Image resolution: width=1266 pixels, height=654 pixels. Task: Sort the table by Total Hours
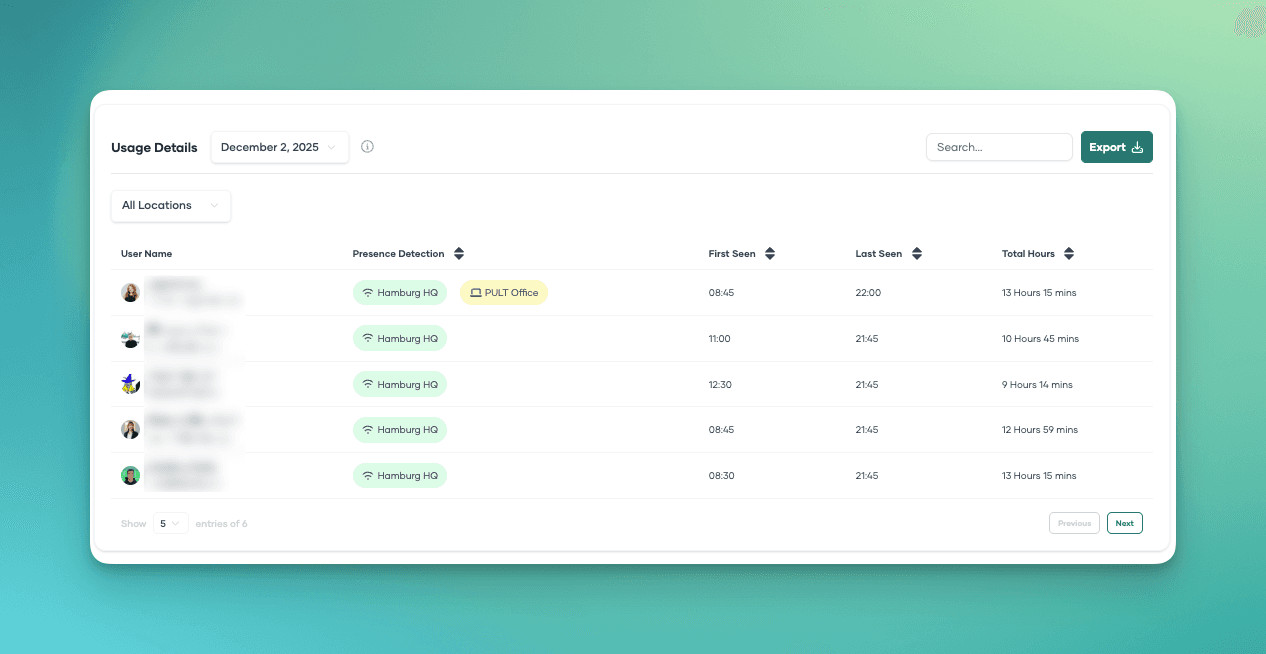(1069, 253)
